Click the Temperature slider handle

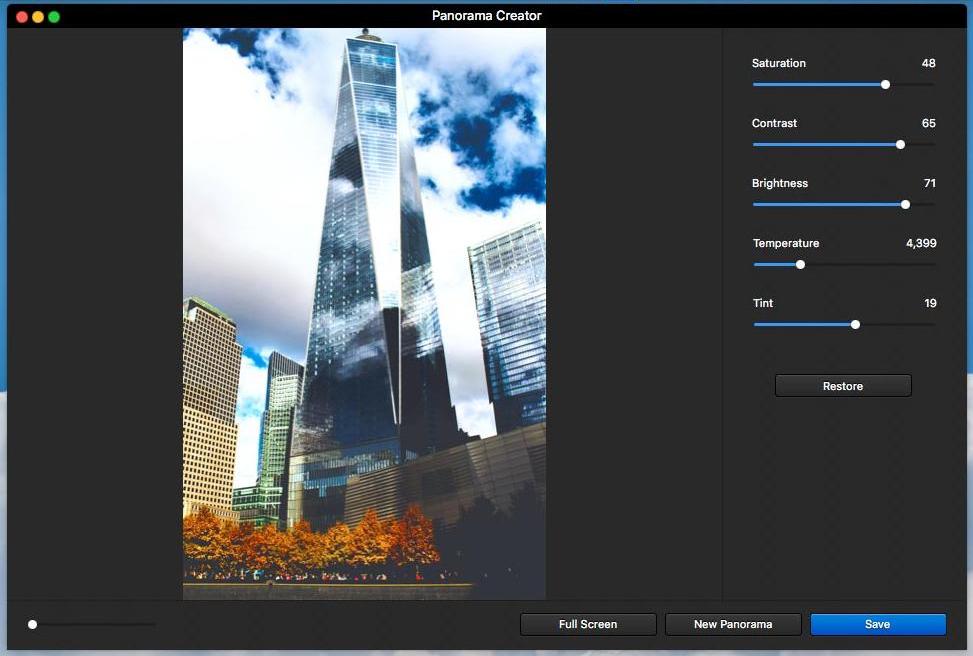click(x=800, y=264)
